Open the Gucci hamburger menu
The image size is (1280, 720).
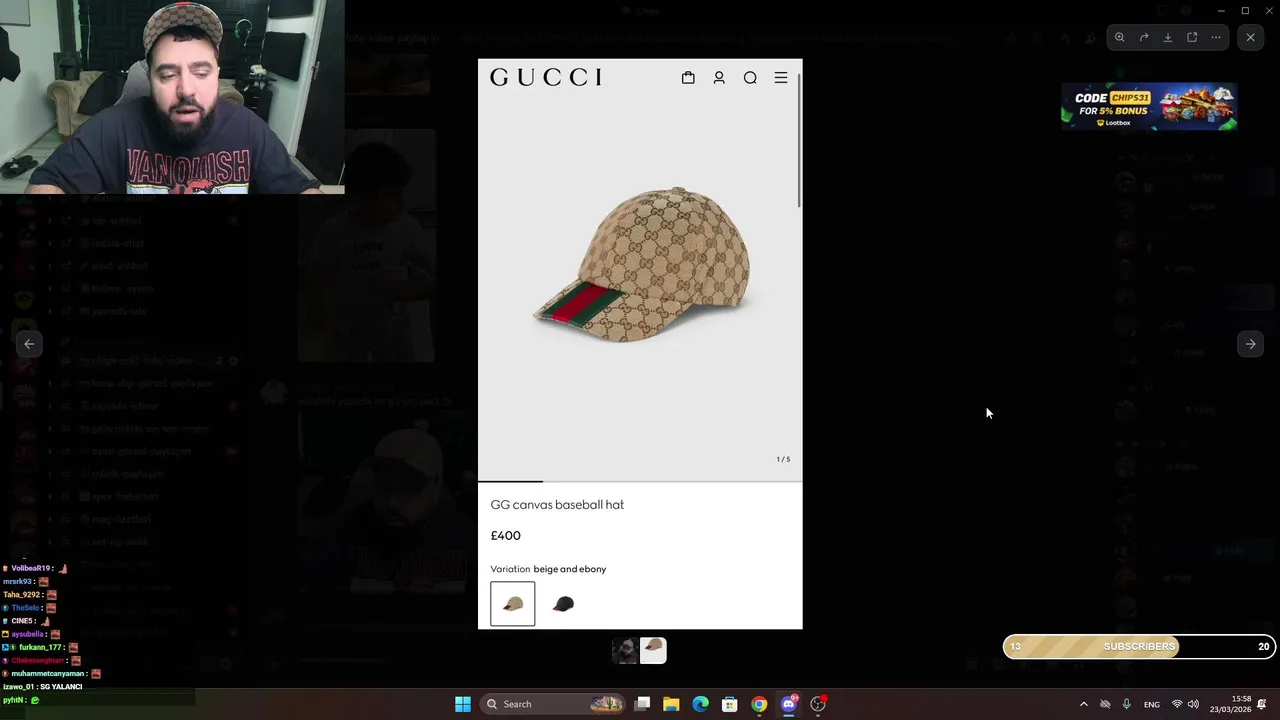[x=781, y=77]
